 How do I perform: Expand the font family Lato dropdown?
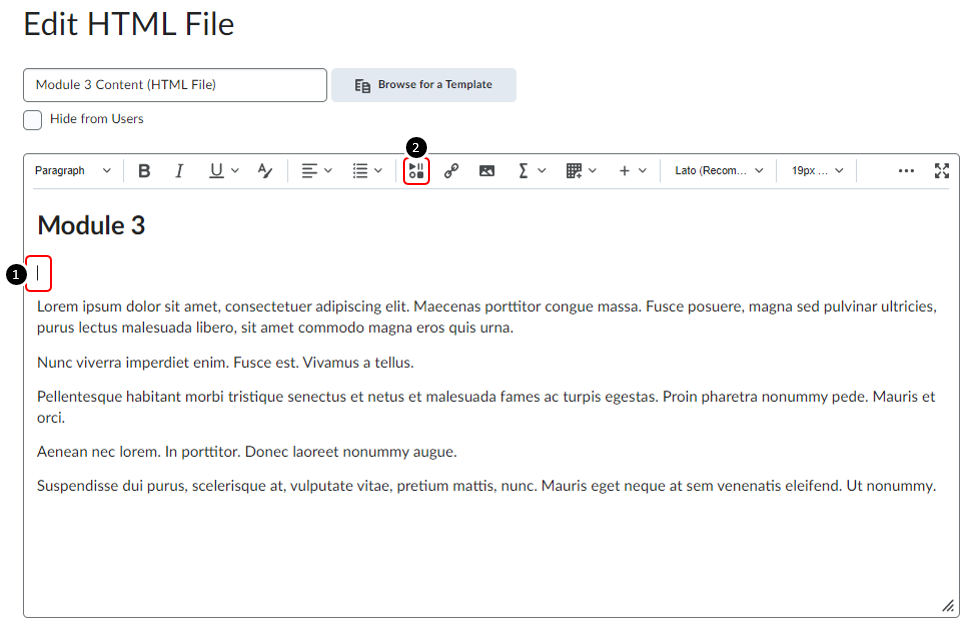(x=719, y=171)
